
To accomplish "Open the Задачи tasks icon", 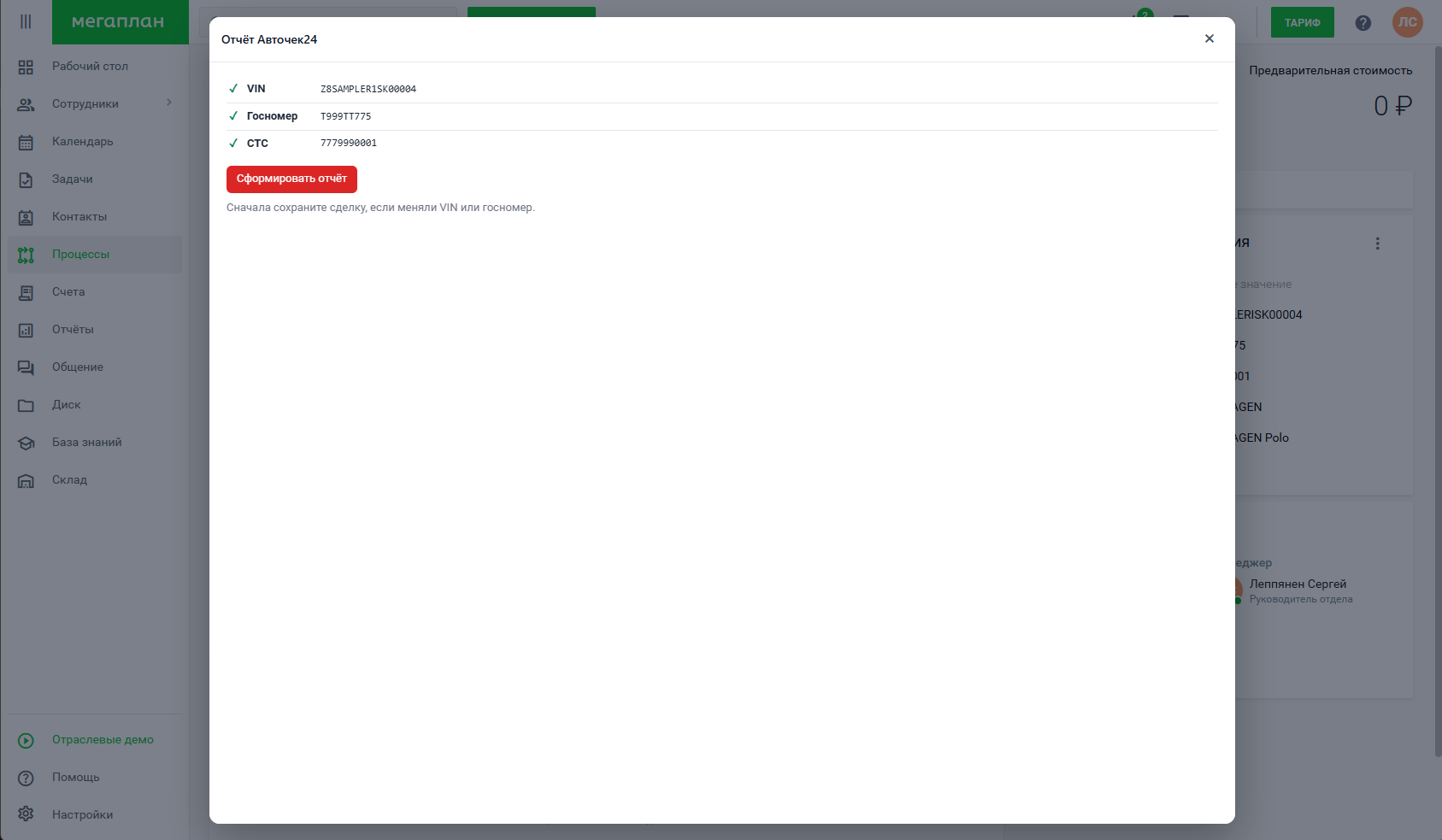I will coord(26,179).
